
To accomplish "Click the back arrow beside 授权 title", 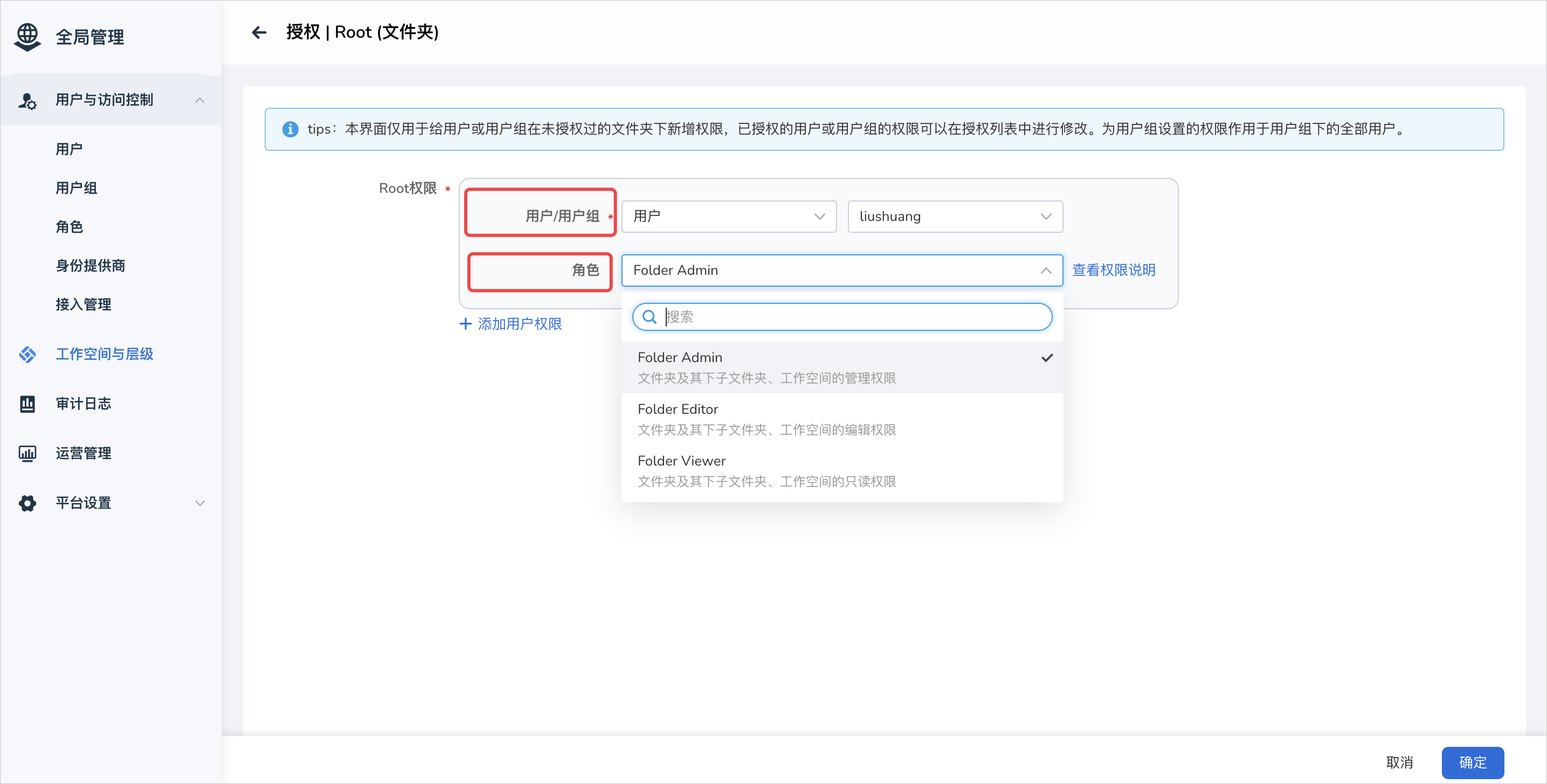I will point(259,32).
